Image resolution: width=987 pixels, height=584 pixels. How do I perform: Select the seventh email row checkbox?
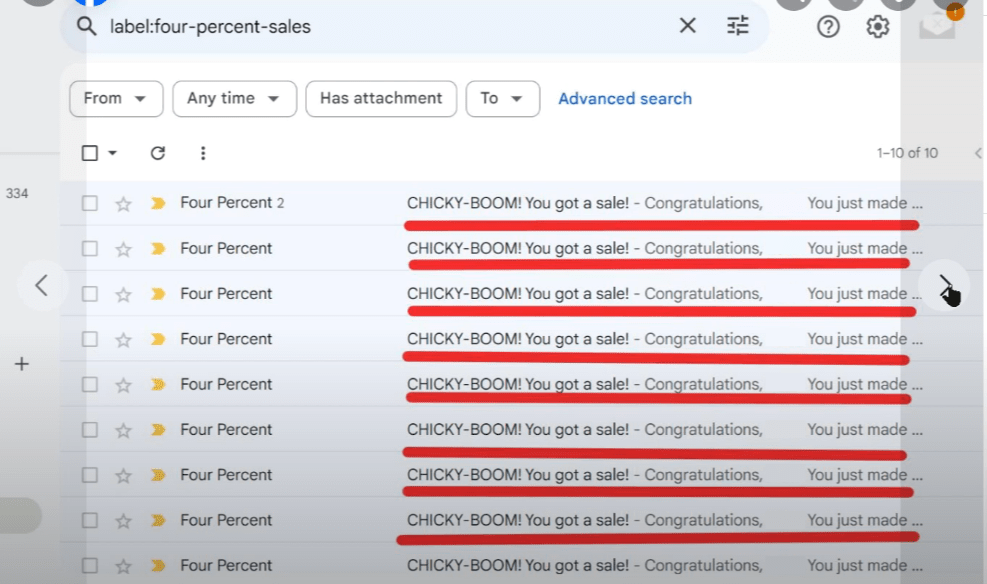tap(89, 475)
